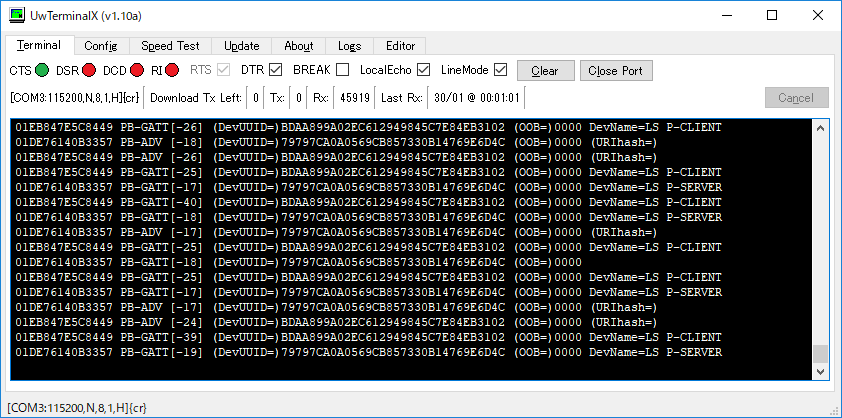Switch to the Update tab
Image resolution: width=842 pixels, height=418 pixels.
point(242,46)
